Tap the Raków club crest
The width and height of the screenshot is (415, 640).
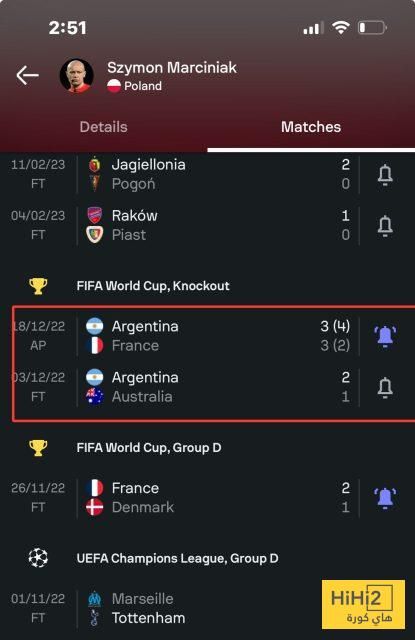(95, 216)
